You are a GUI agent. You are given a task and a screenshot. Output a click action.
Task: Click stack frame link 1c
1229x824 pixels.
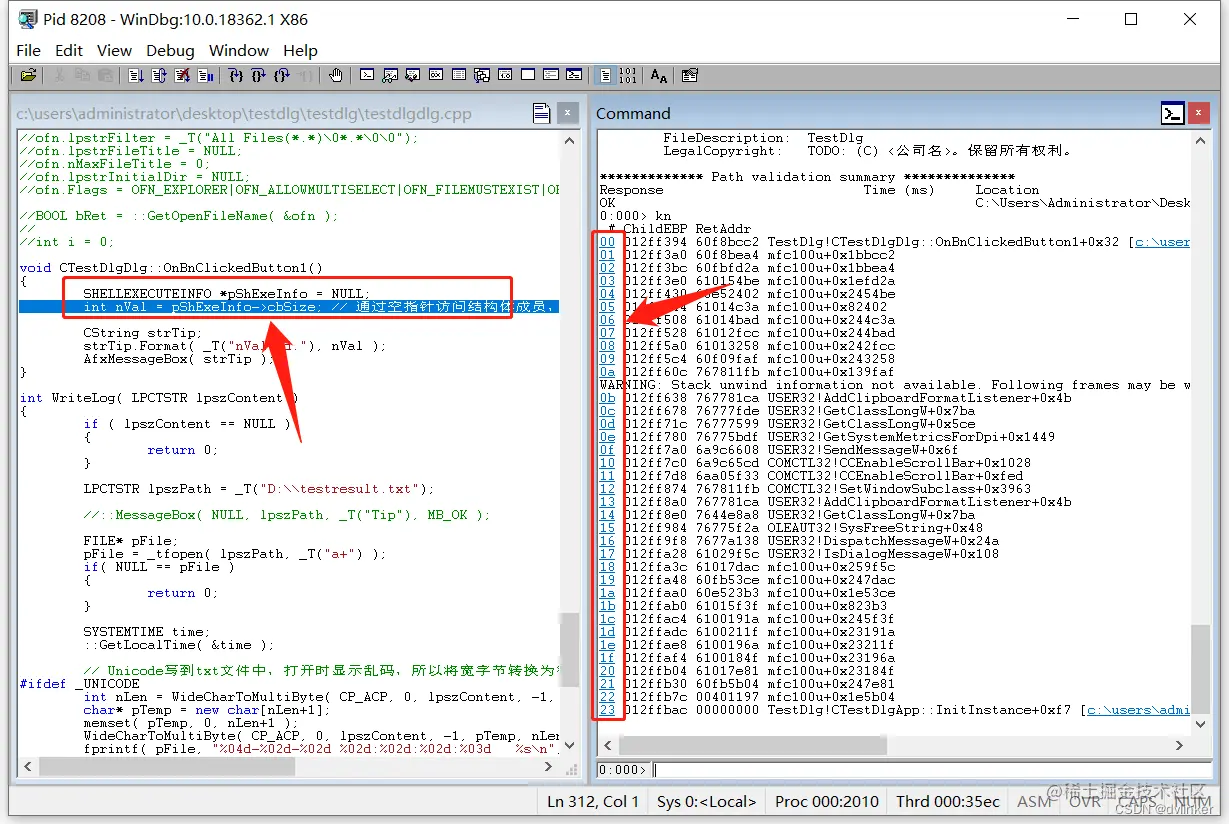pos(607,619)
